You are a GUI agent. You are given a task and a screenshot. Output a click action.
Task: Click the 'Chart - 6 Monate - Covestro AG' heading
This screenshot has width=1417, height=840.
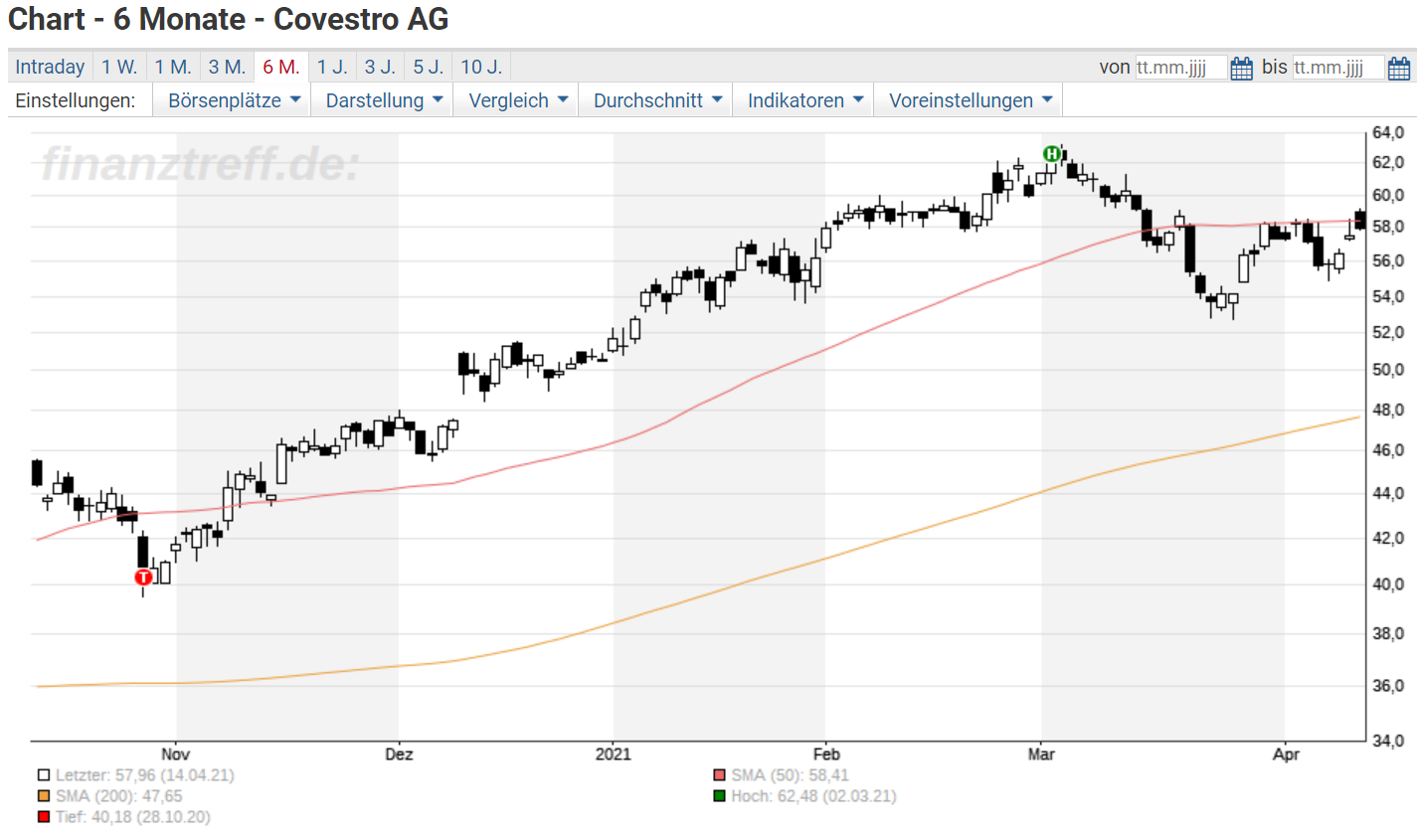[229, 19]
